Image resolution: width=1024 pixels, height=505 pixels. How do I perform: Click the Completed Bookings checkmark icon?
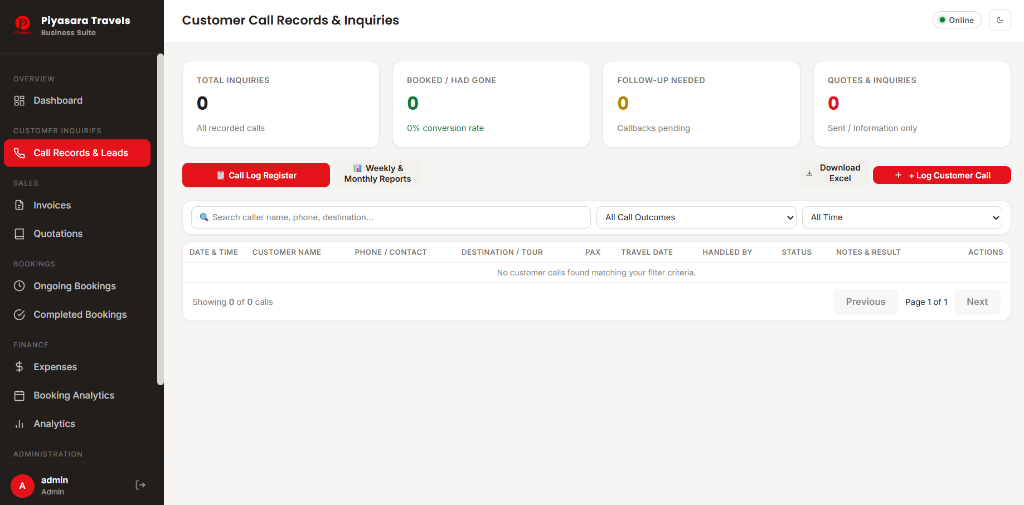pos(20,314)
